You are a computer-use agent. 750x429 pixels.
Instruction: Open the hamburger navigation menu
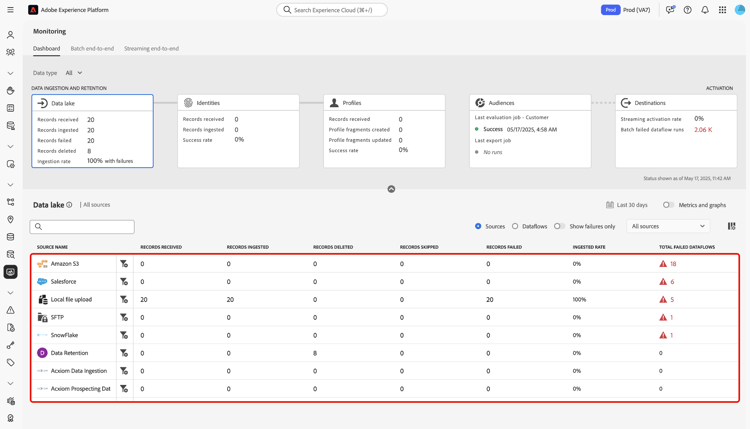point(10,10)
